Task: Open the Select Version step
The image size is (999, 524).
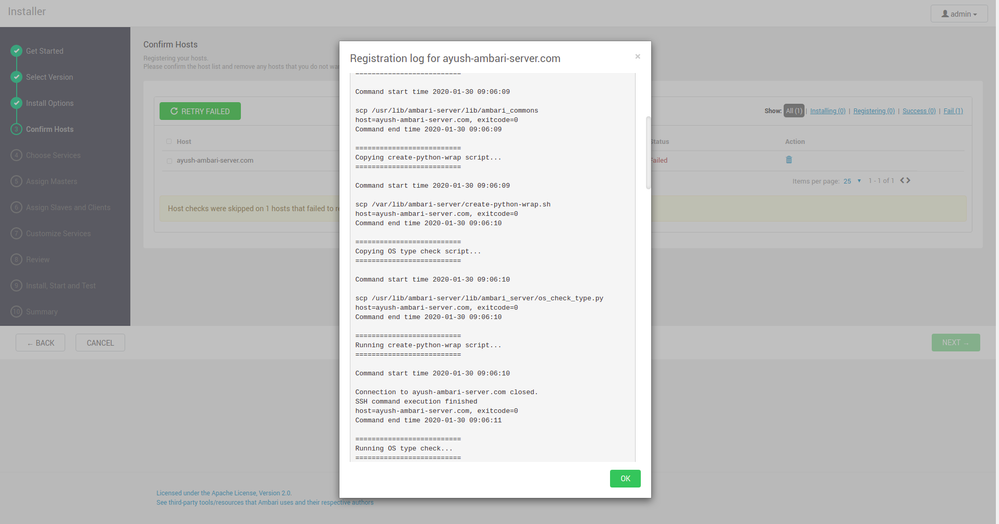Action: pos(49,77)
